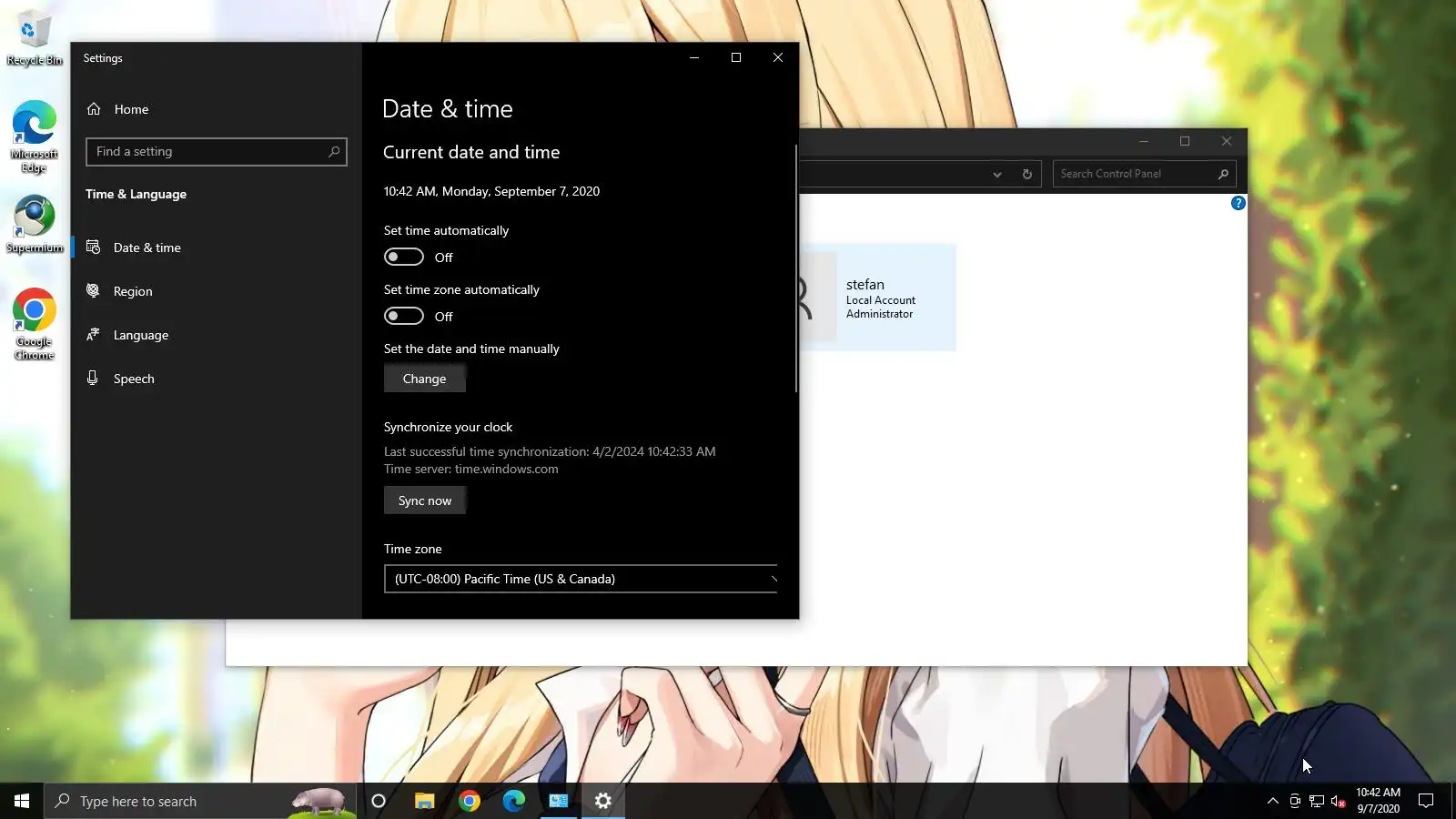Enable Set time zone automatically
The width and height of the screenshot is (1456, 819).
[404, 317]
